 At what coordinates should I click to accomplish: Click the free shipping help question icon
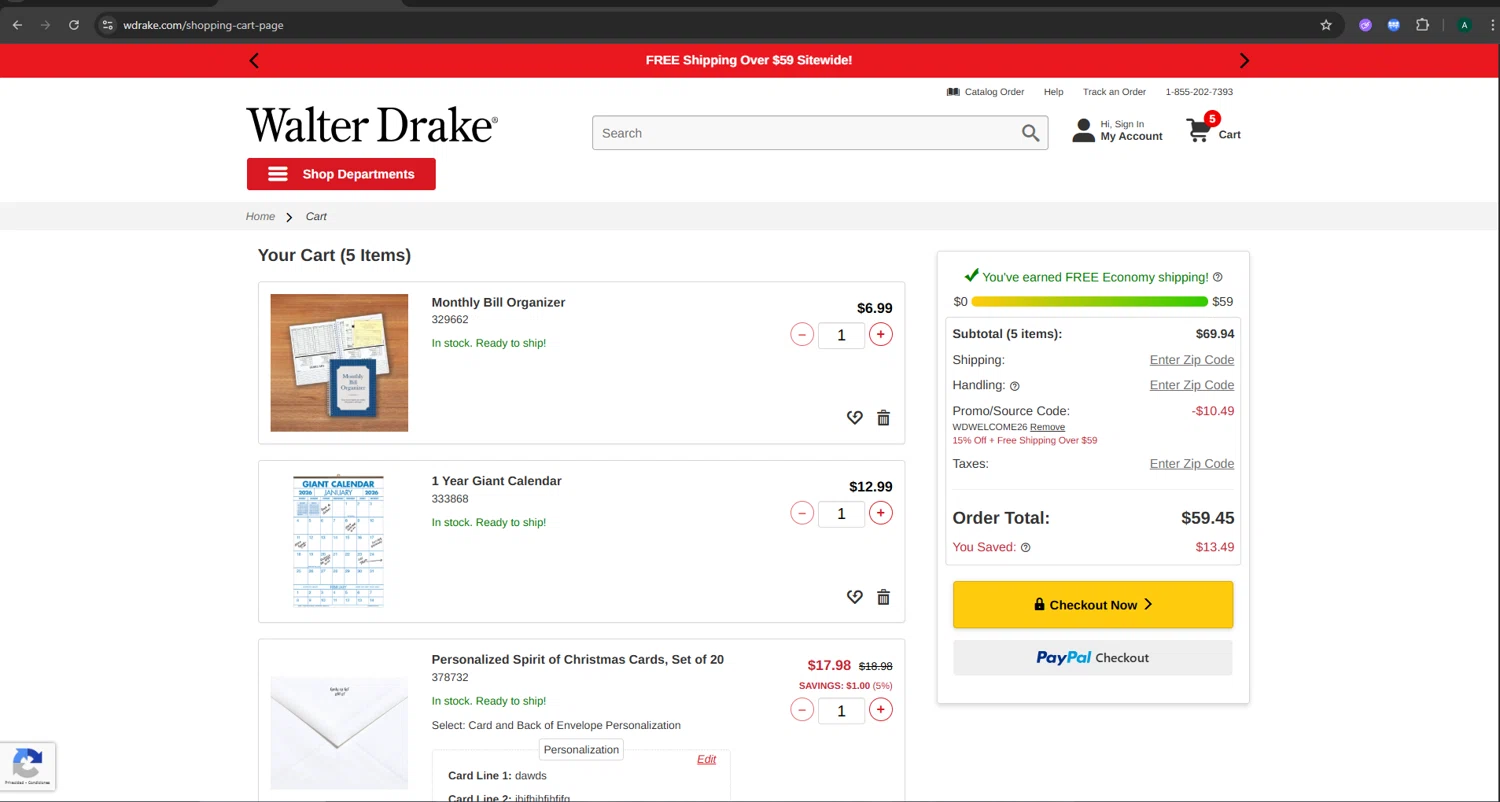point(1217,277)
